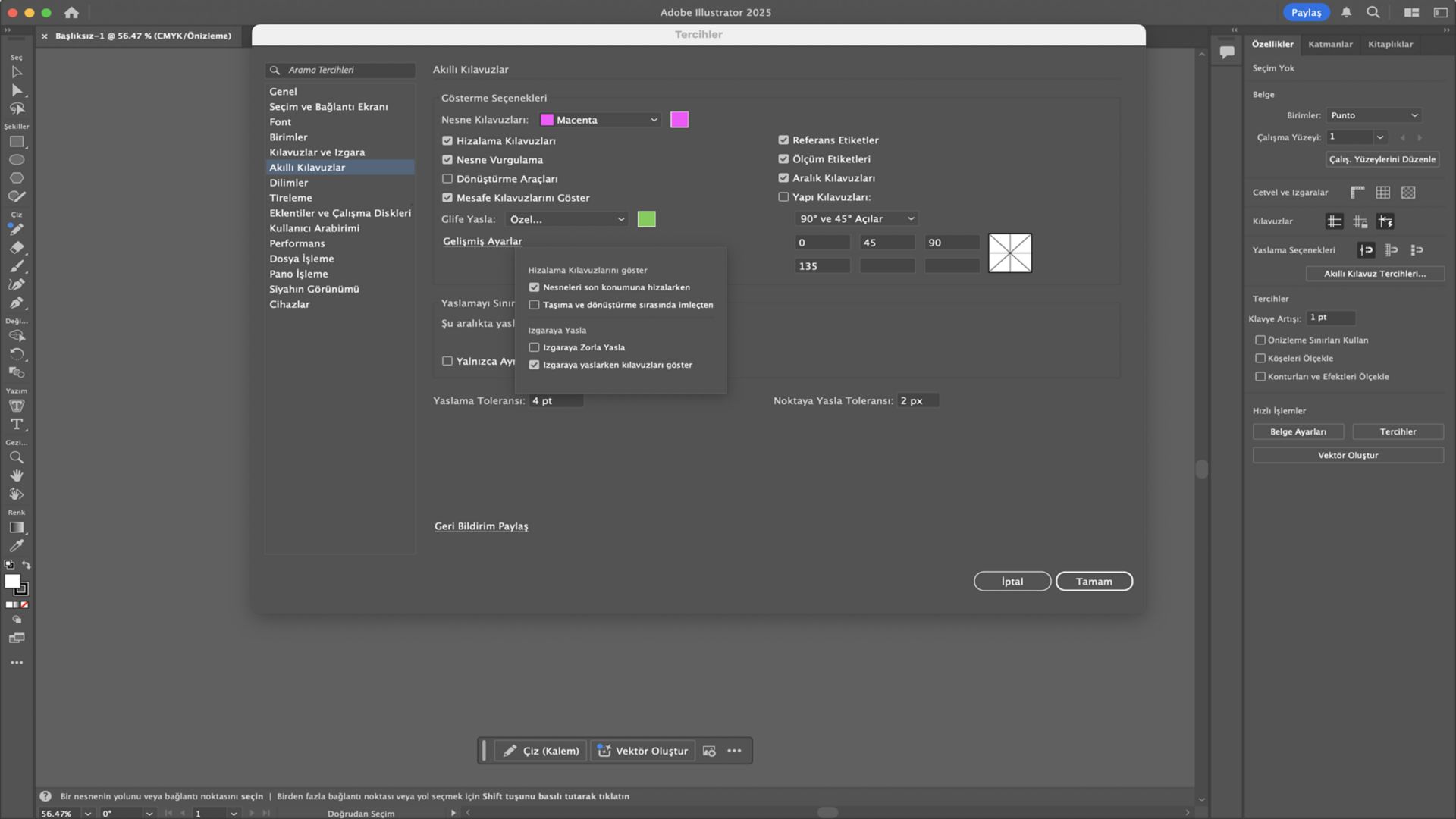Click the Home icon in title bar

click(x=71, y=12)
